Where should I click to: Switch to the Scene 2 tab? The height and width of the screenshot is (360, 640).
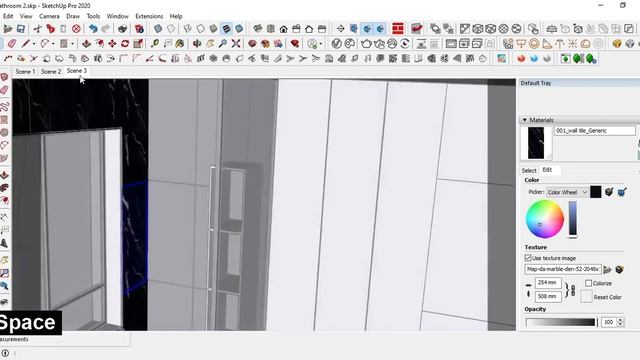click(51, 71)
